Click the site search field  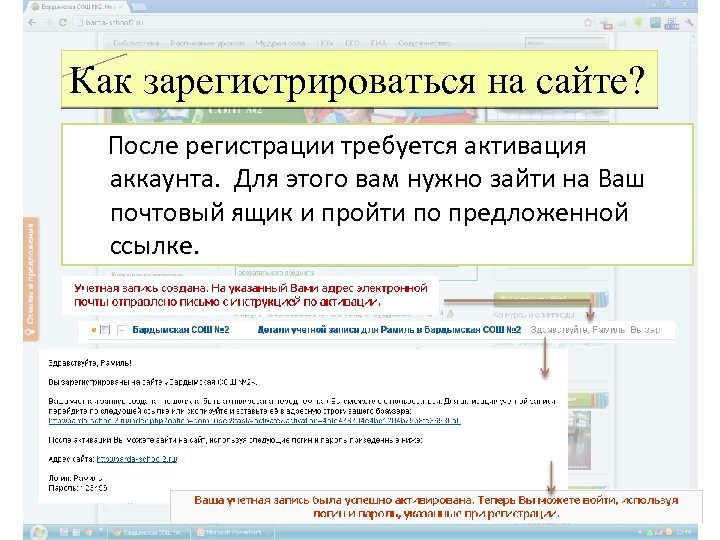(x=564, y=43)
